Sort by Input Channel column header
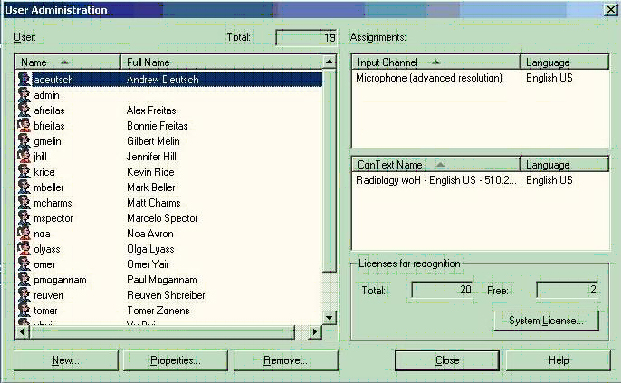621x383 pixels. click(x=436, y=62)
